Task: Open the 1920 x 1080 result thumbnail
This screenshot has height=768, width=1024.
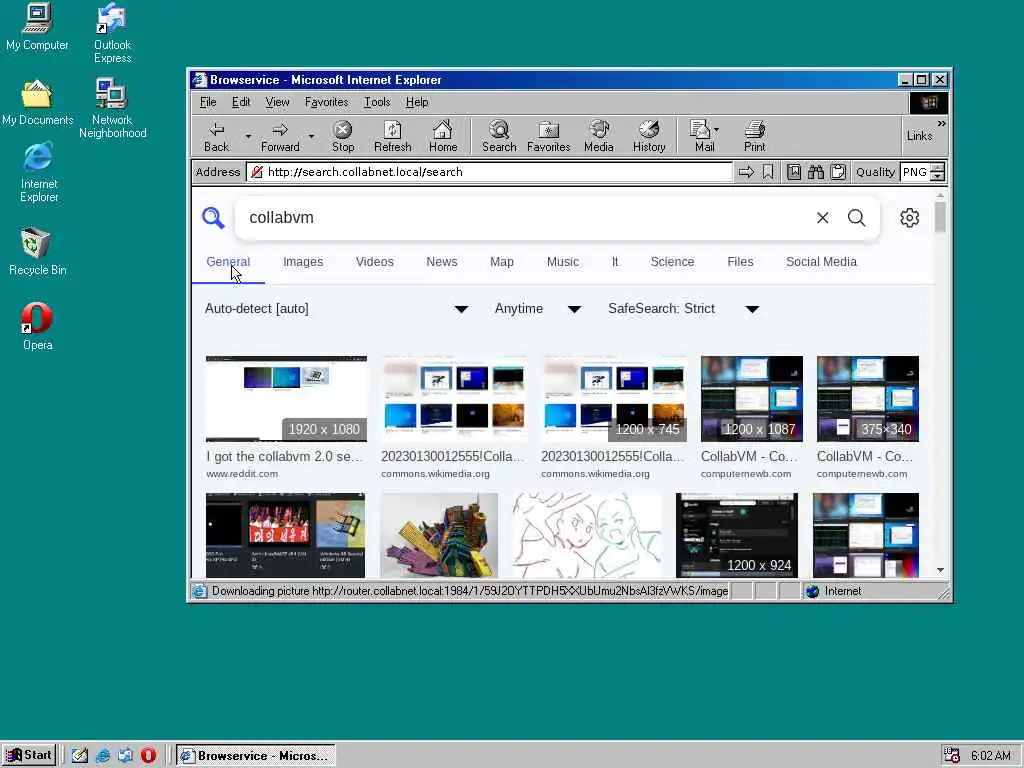Action: pos(286,399)
